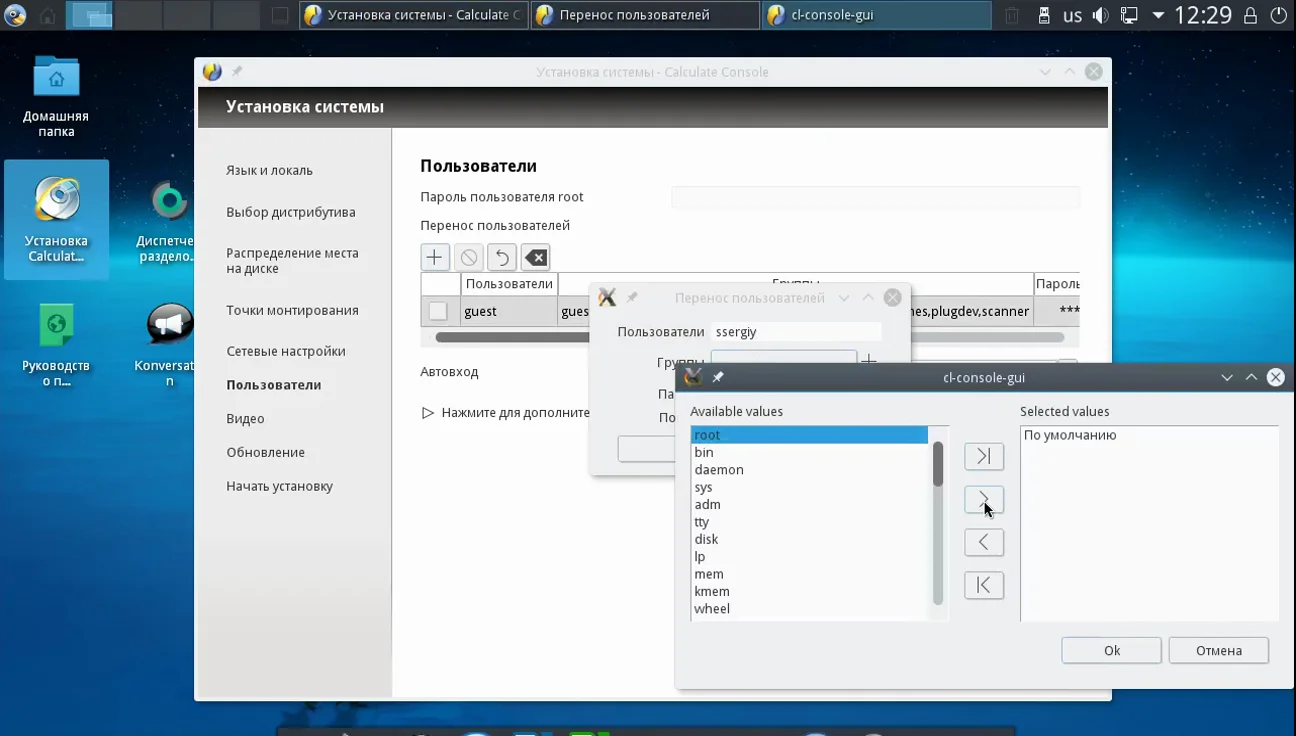Click the plus icon to add a user
Image resolution: width=1296 pixels, height=736 pixels.
tap(434, 257)
